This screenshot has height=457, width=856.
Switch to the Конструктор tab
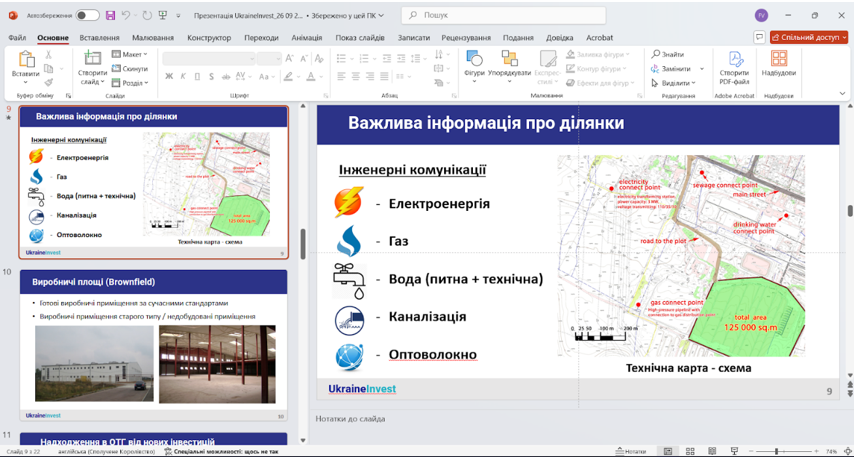(x=209, y=38)
